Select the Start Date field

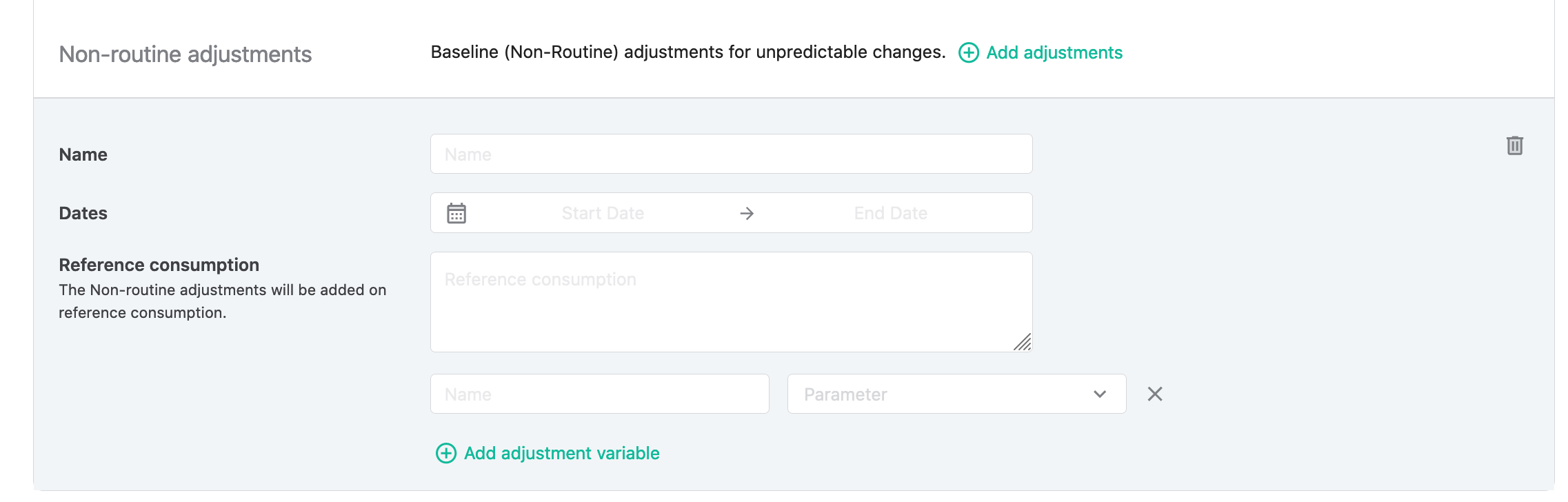pos(603,213)
